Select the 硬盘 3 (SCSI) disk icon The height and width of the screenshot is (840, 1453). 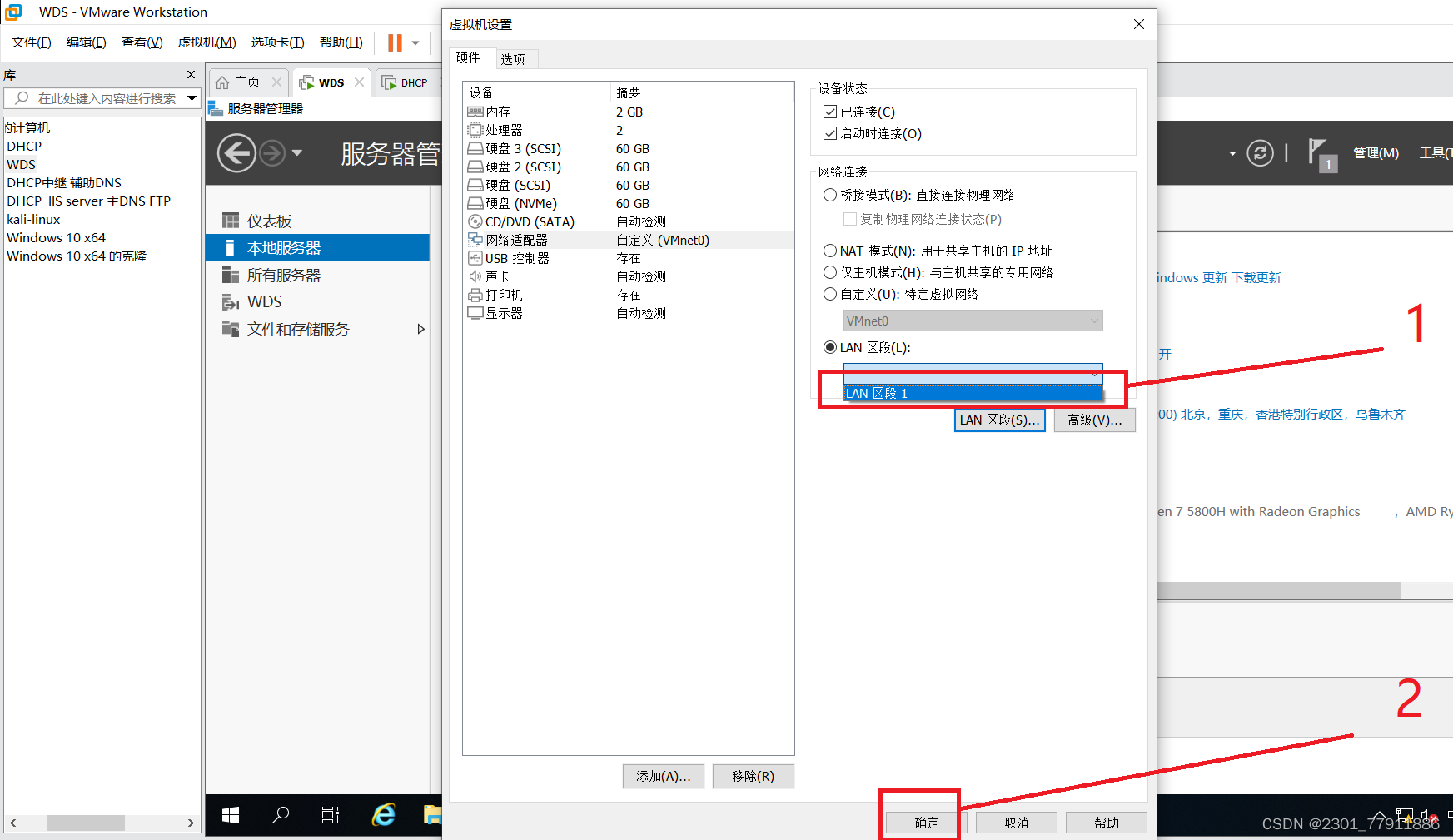tap(475, 148)
